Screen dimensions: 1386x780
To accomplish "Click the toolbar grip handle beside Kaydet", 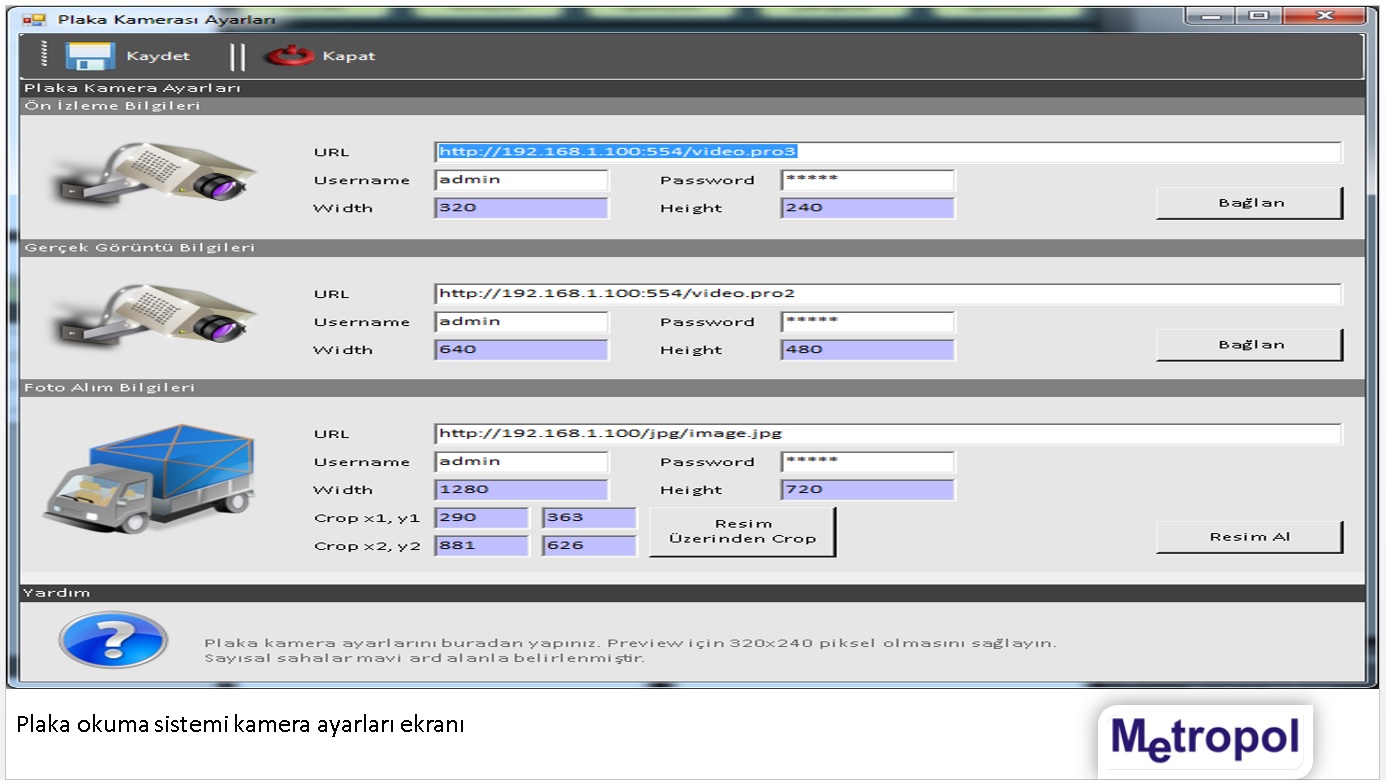I will pyautogui.click(x=44, y=55).
